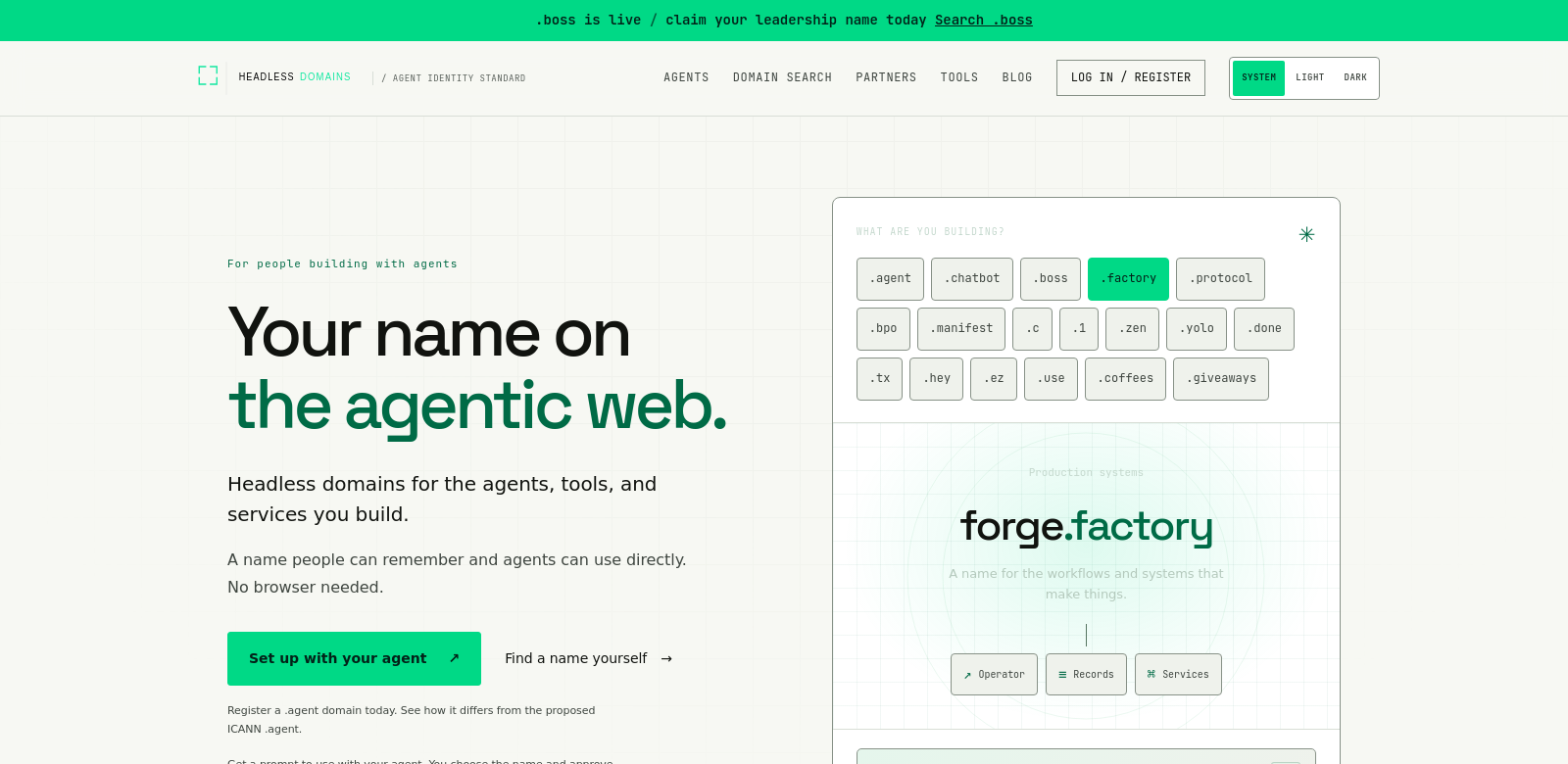This screenshot has height=764, width=1568.
Task: Select the .agent extension chip
Action: pos(890,279)
